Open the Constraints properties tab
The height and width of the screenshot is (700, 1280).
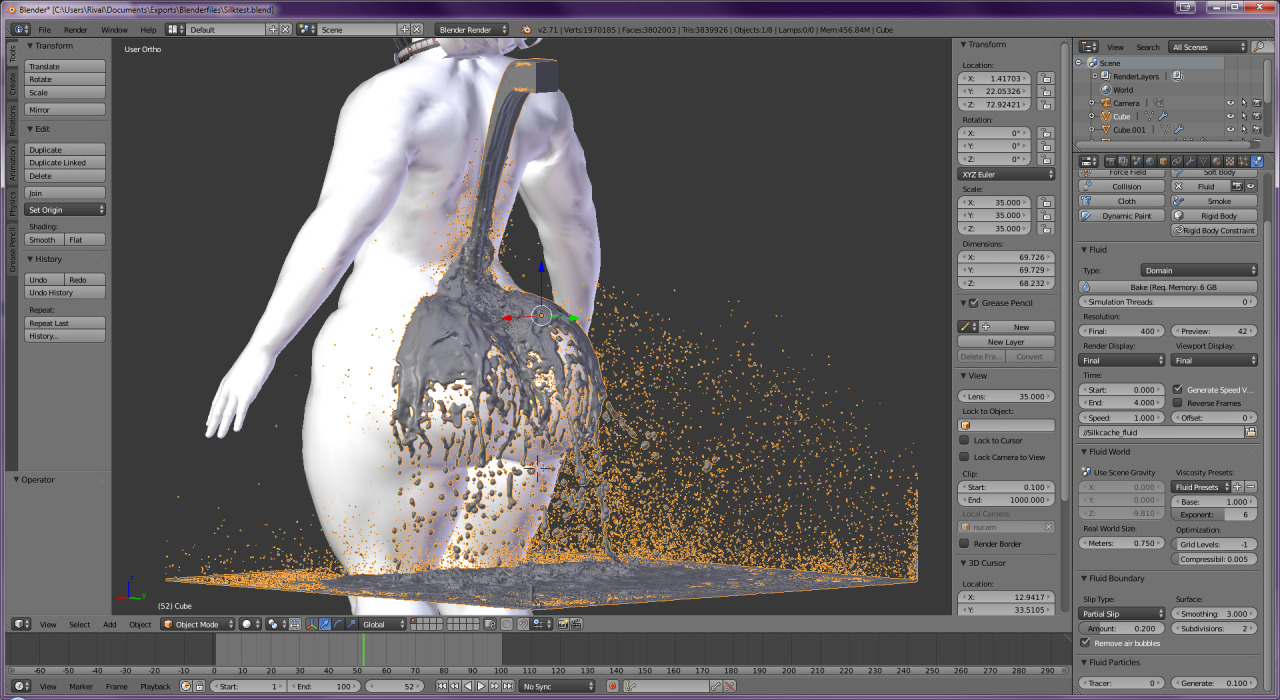tap(1177, 161)
